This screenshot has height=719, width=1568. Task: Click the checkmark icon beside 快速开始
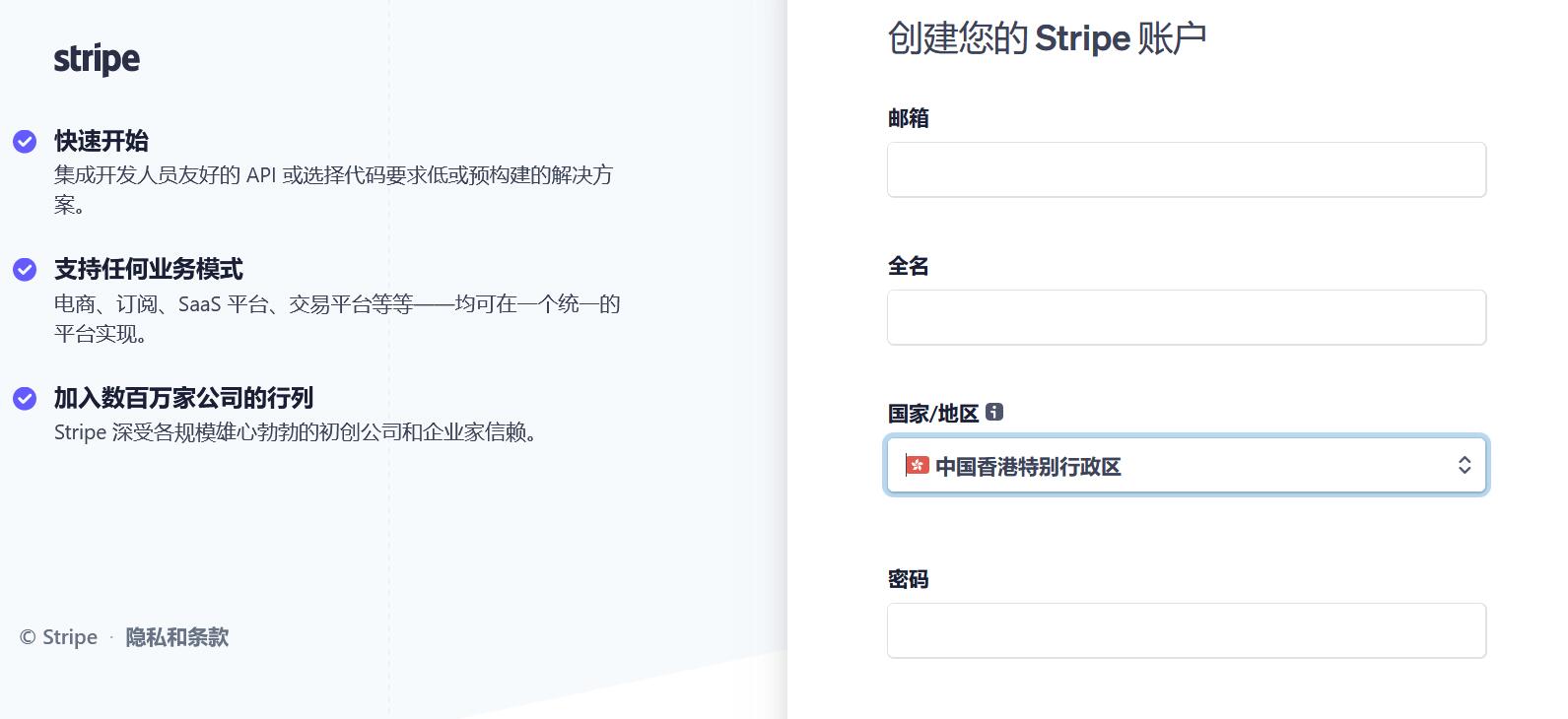(x=25, y=142)
